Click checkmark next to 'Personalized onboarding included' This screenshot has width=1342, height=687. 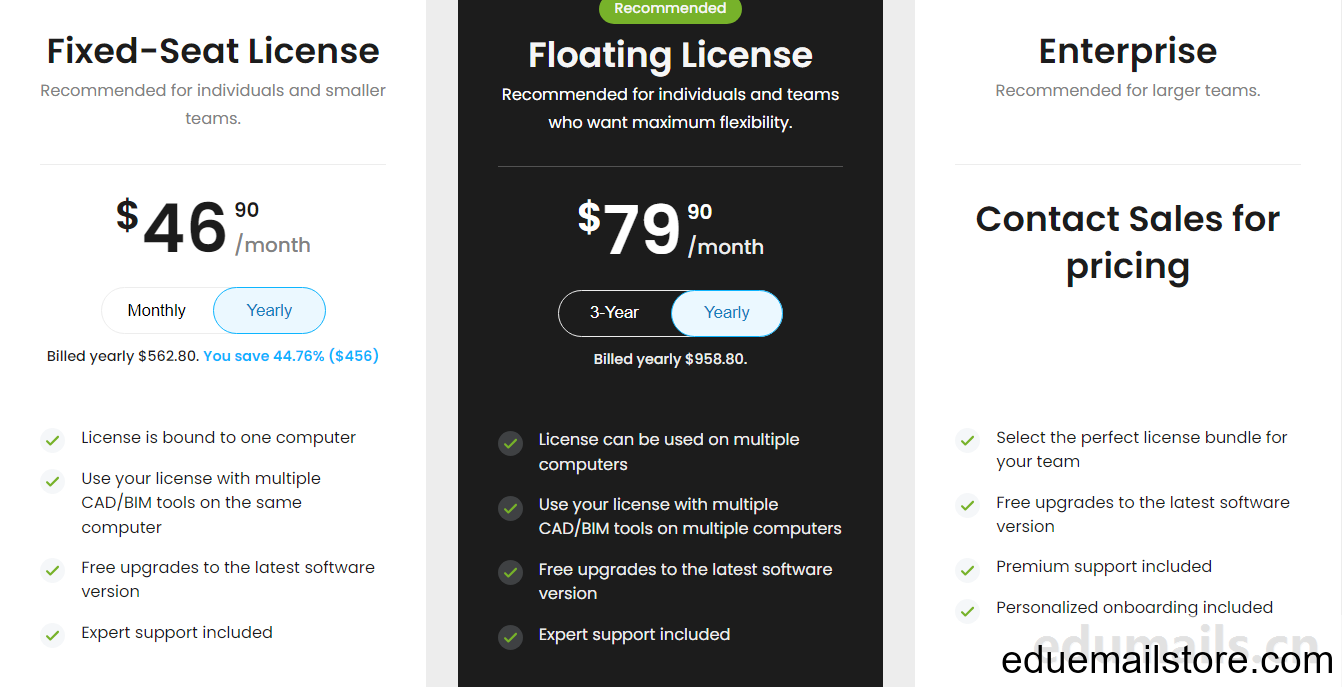[x=967, y=610]
